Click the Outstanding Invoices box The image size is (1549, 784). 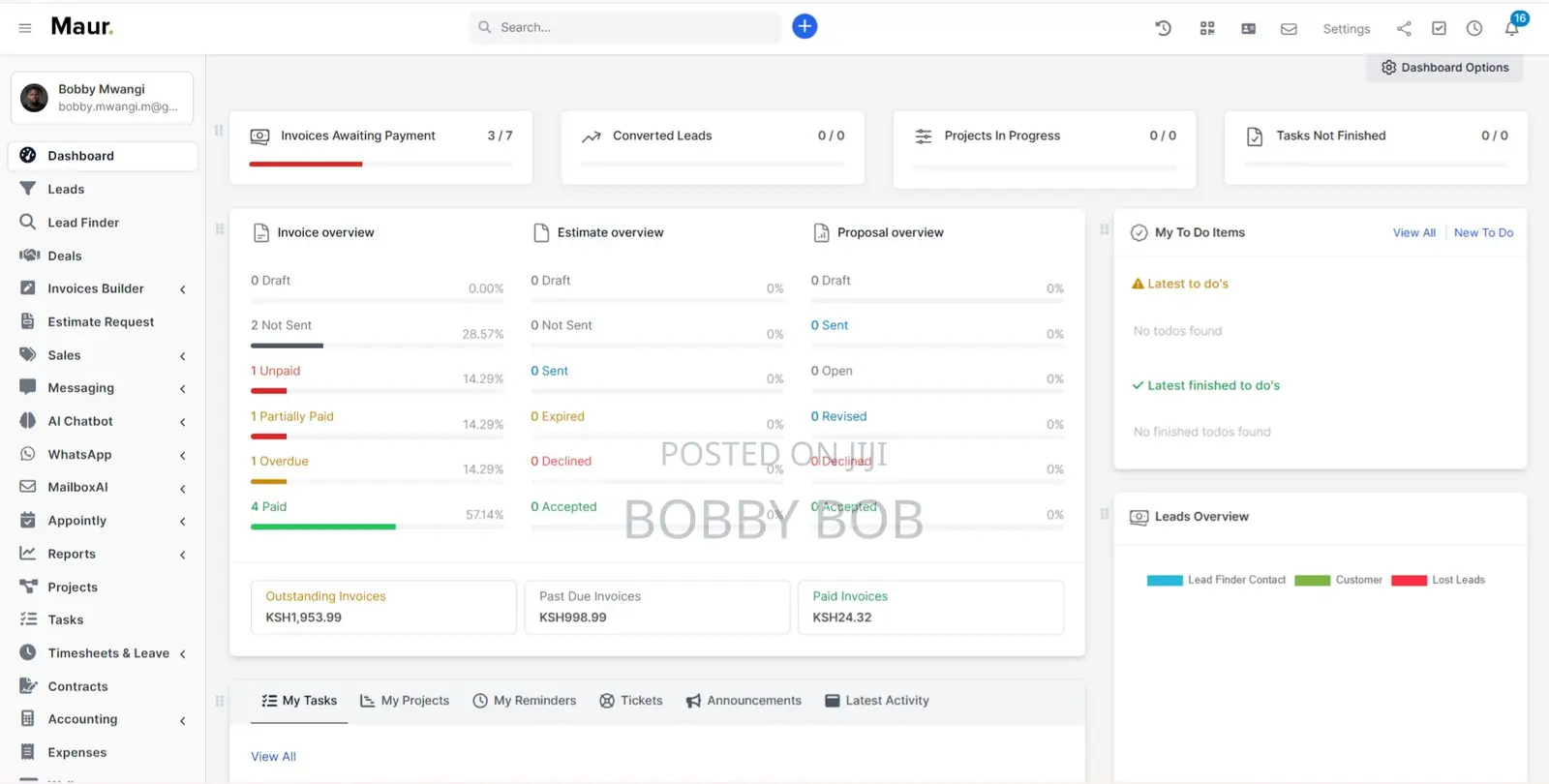[x=383, y=607]
